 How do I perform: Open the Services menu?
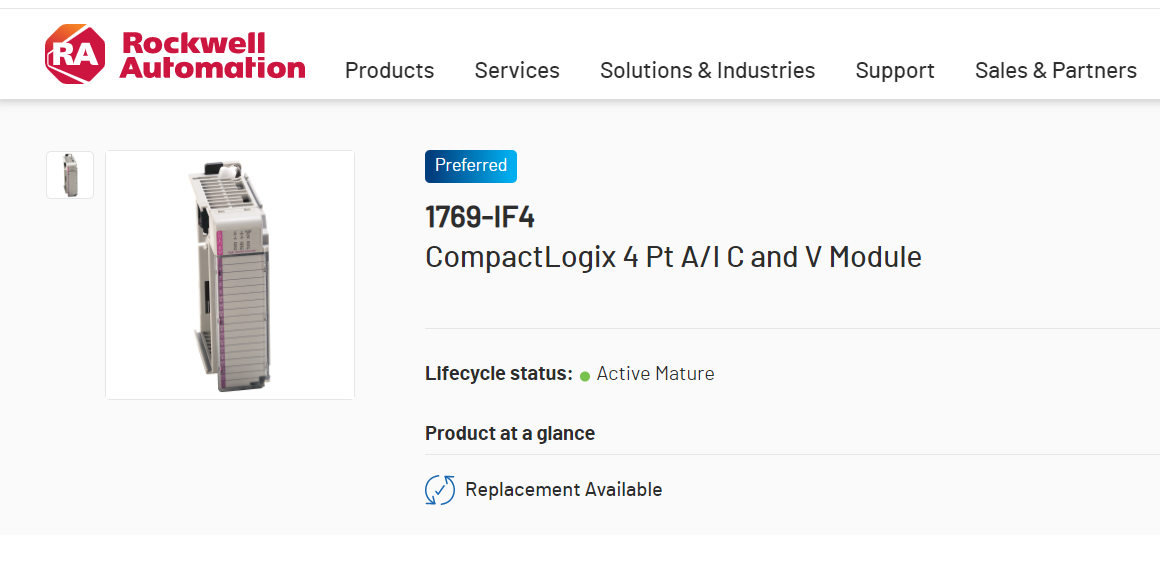click(516, 70)
